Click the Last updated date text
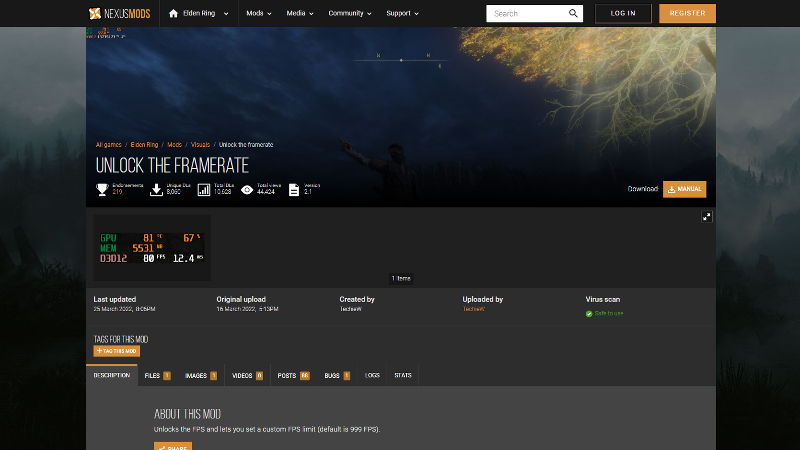Screen dimensions: 800x450 coord(124,309)
